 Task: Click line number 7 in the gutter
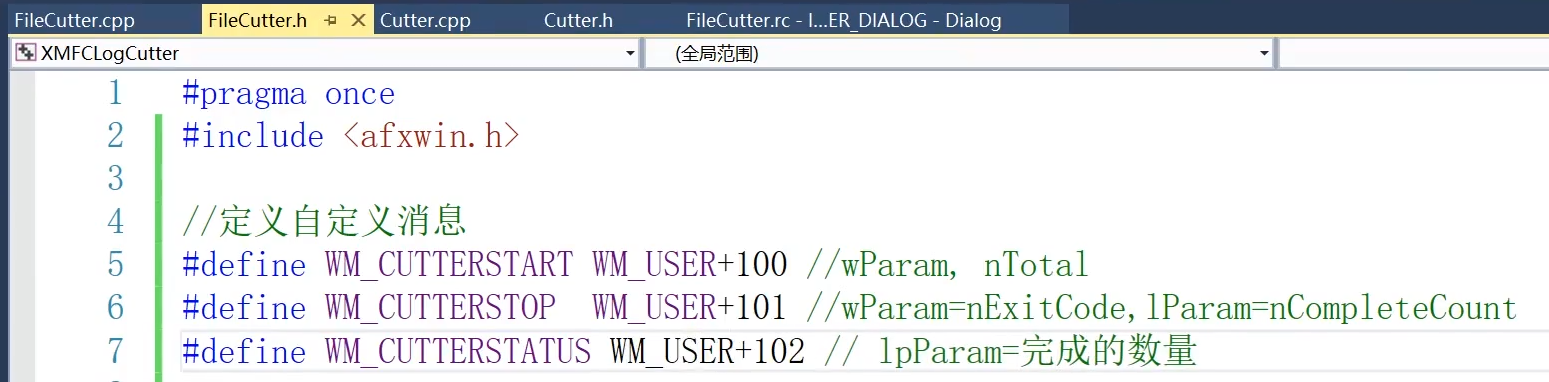tap(116, 352)
